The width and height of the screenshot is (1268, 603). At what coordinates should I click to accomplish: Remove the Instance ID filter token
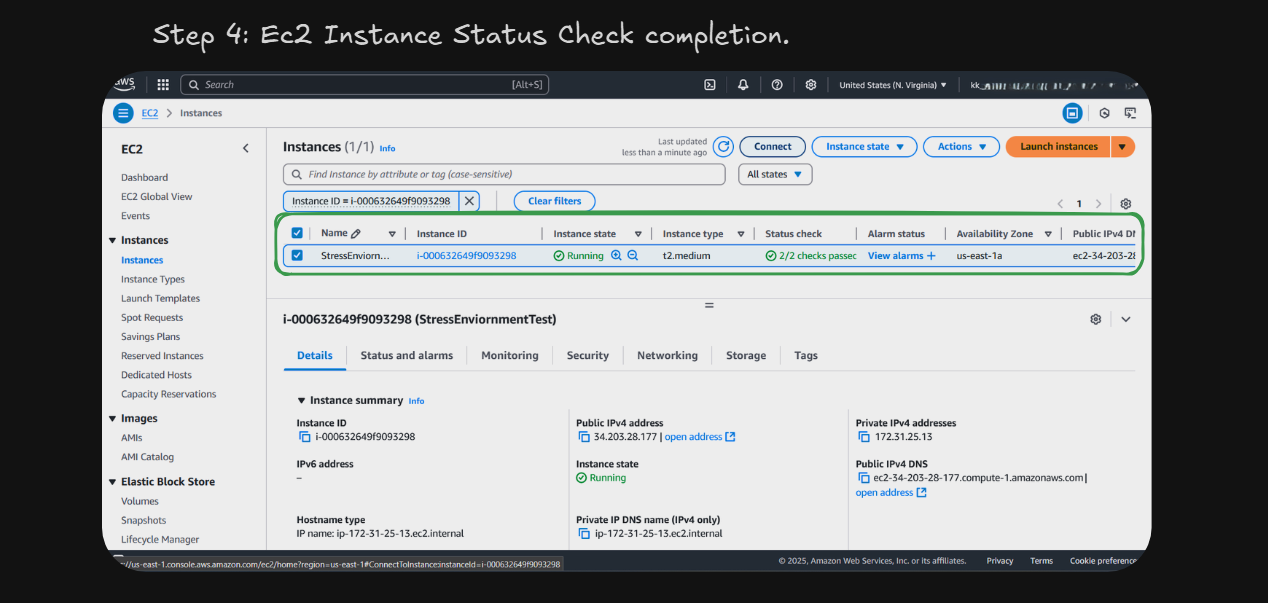(x=469, y=201)
